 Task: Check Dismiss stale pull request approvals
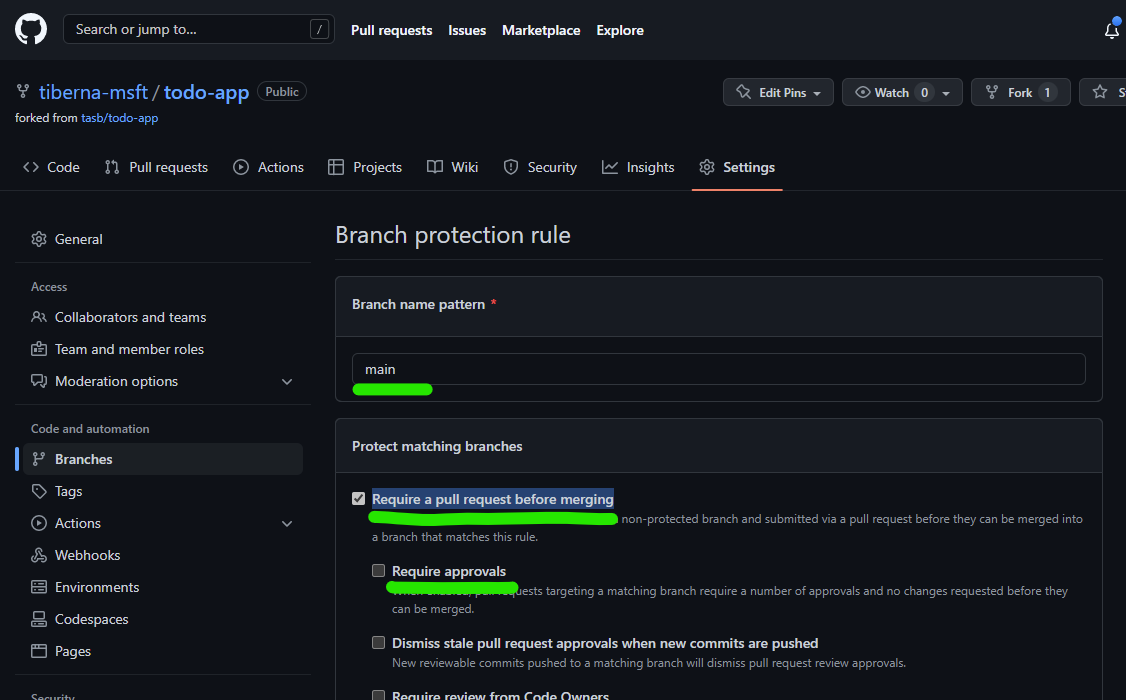coord(378,642)
